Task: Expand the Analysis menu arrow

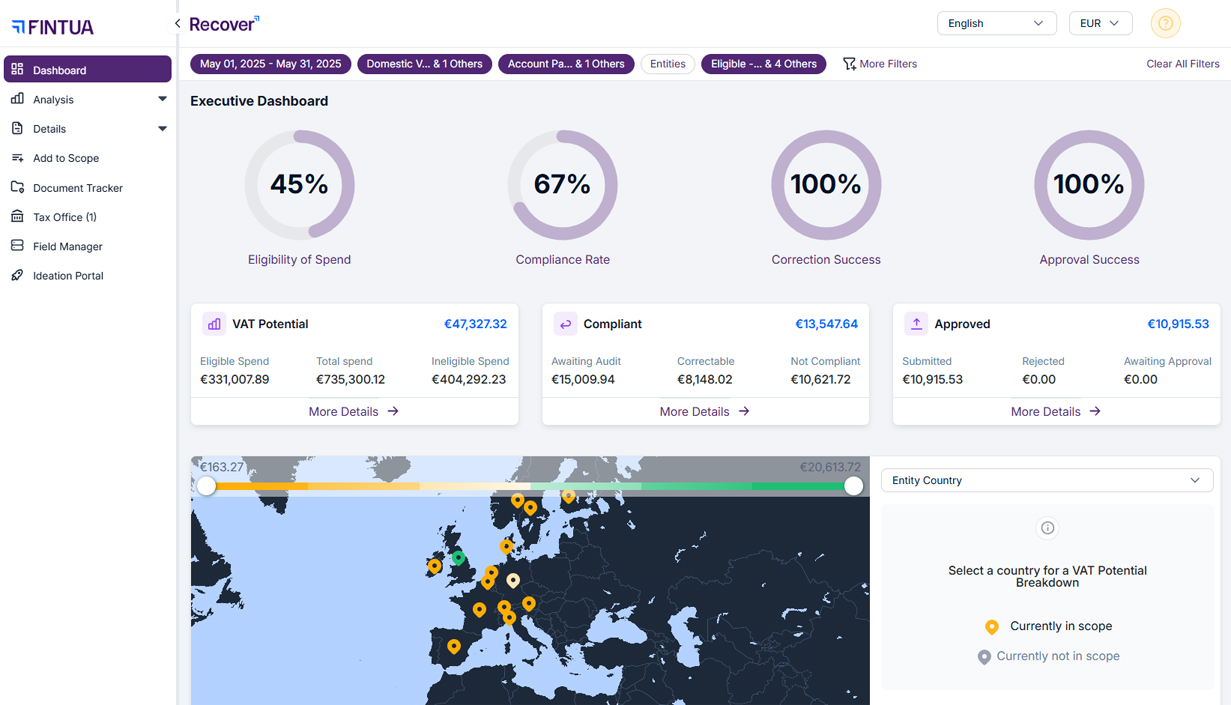Action: [x=162, y=99]
